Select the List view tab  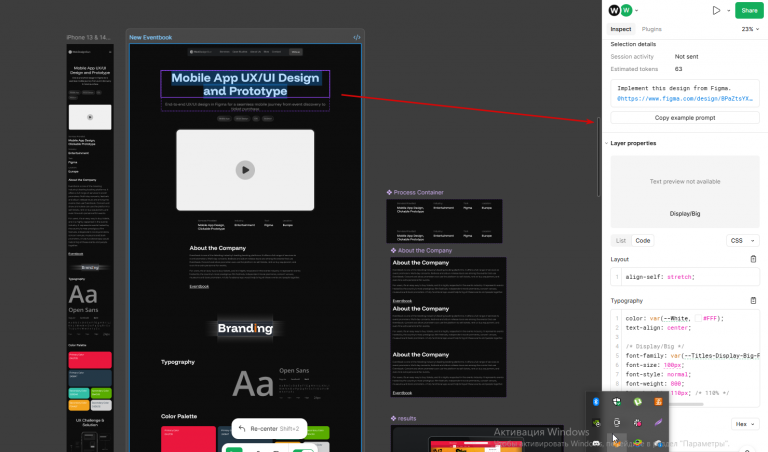pyautogui.click(x=621, y=240)
